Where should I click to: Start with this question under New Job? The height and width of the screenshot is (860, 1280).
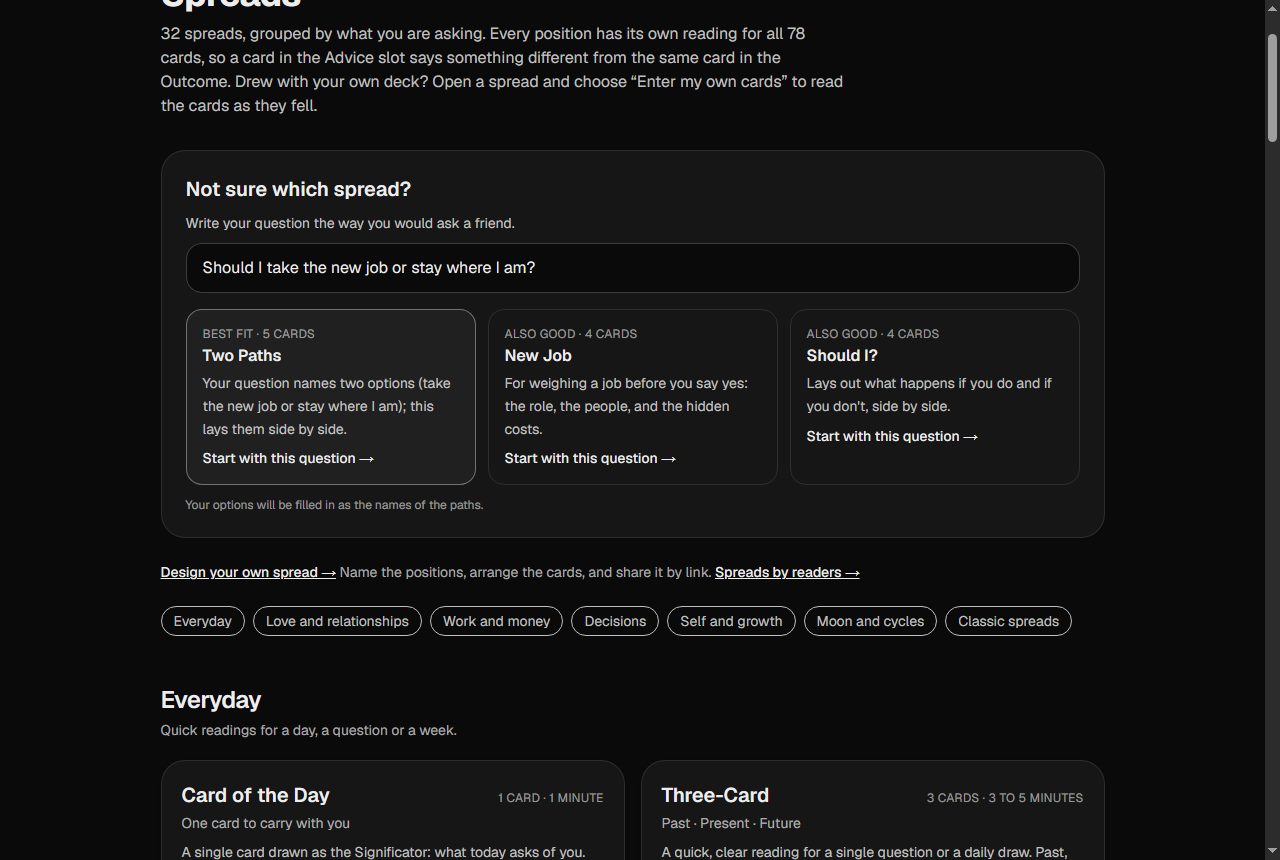[590, 458]
